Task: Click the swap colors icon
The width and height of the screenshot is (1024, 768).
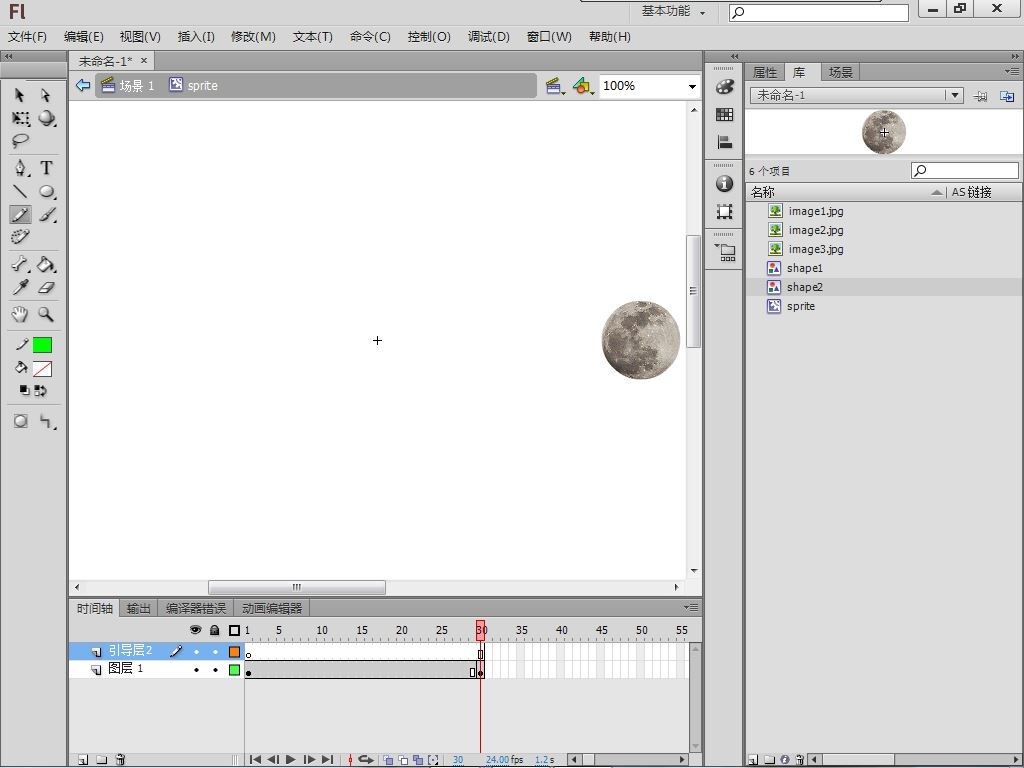Action: [x=40, y=391]
